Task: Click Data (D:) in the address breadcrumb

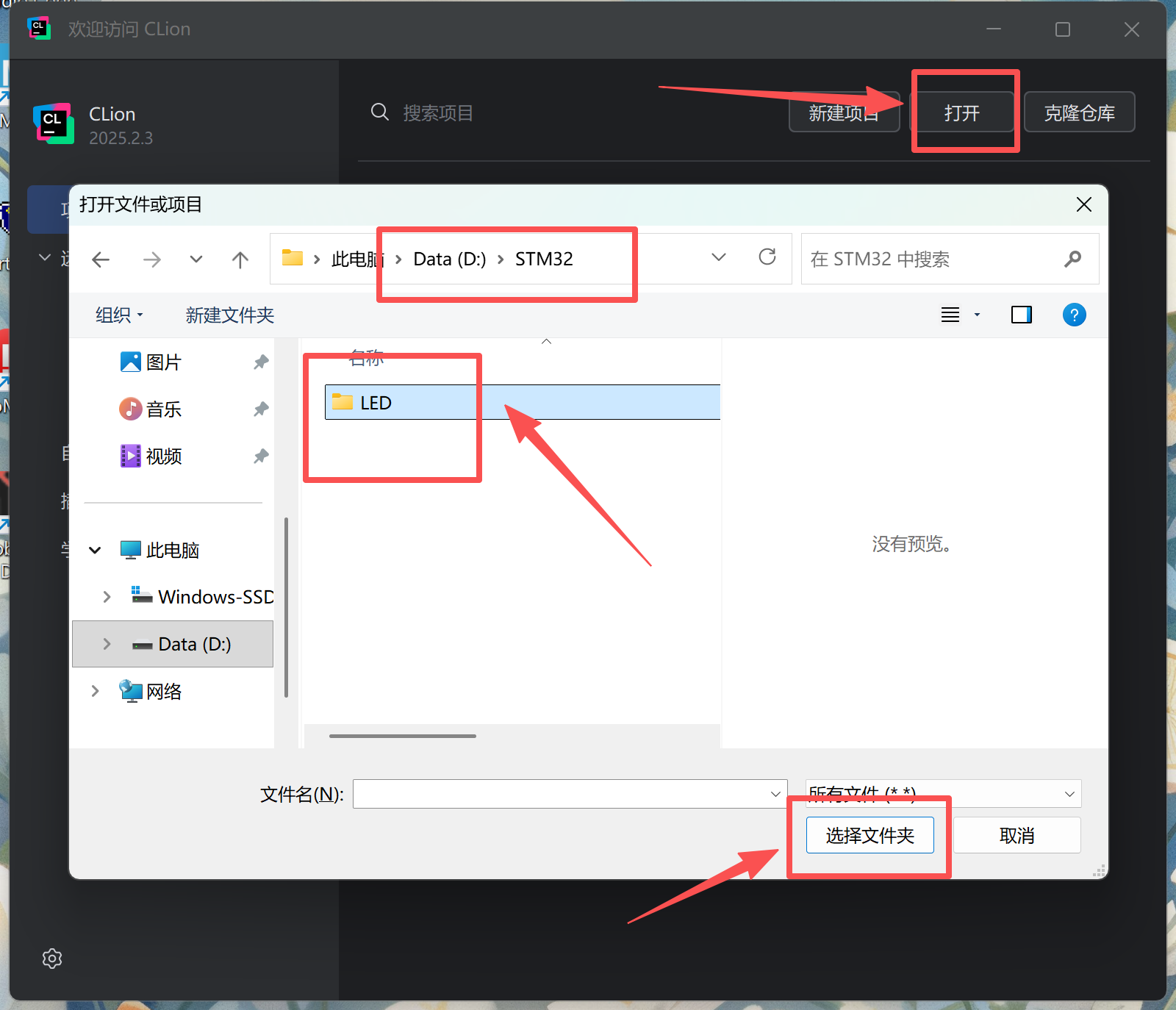Action: click(x=450, y=259)
